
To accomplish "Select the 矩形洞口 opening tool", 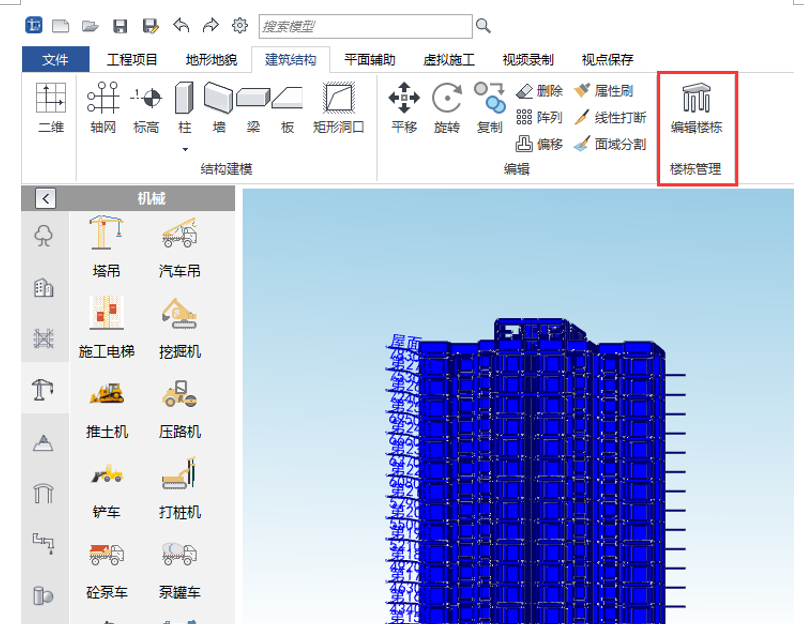I will pos(338,108).
